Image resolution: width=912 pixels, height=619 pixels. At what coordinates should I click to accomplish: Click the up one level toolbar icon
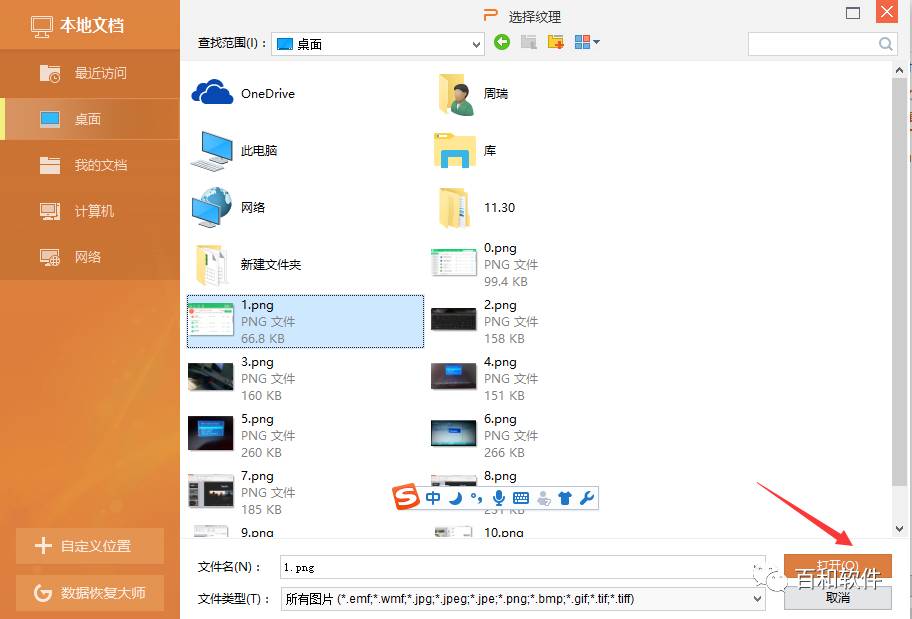[x=529, y=42]
